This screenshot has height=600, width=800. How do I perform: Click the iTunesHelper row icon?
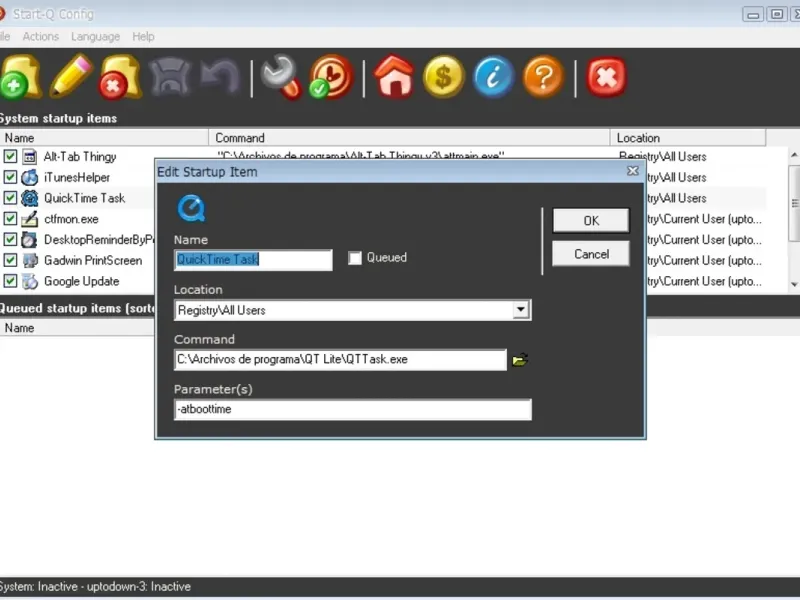point(30,178)
